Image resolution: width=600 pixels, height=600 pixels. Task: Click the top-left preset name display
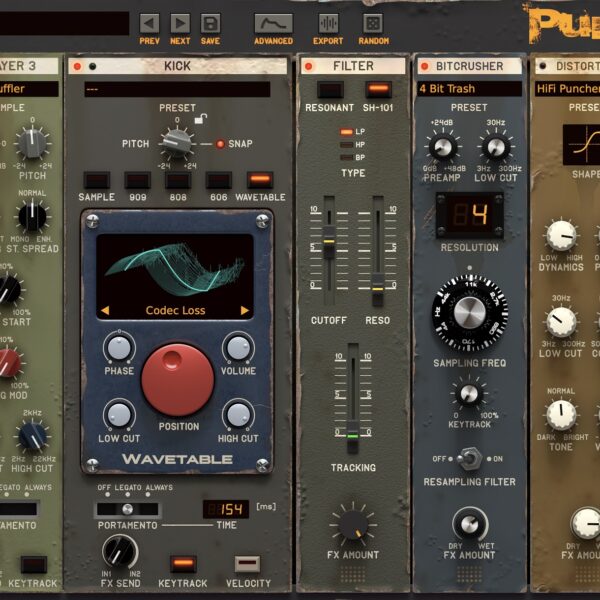(64, 23)
